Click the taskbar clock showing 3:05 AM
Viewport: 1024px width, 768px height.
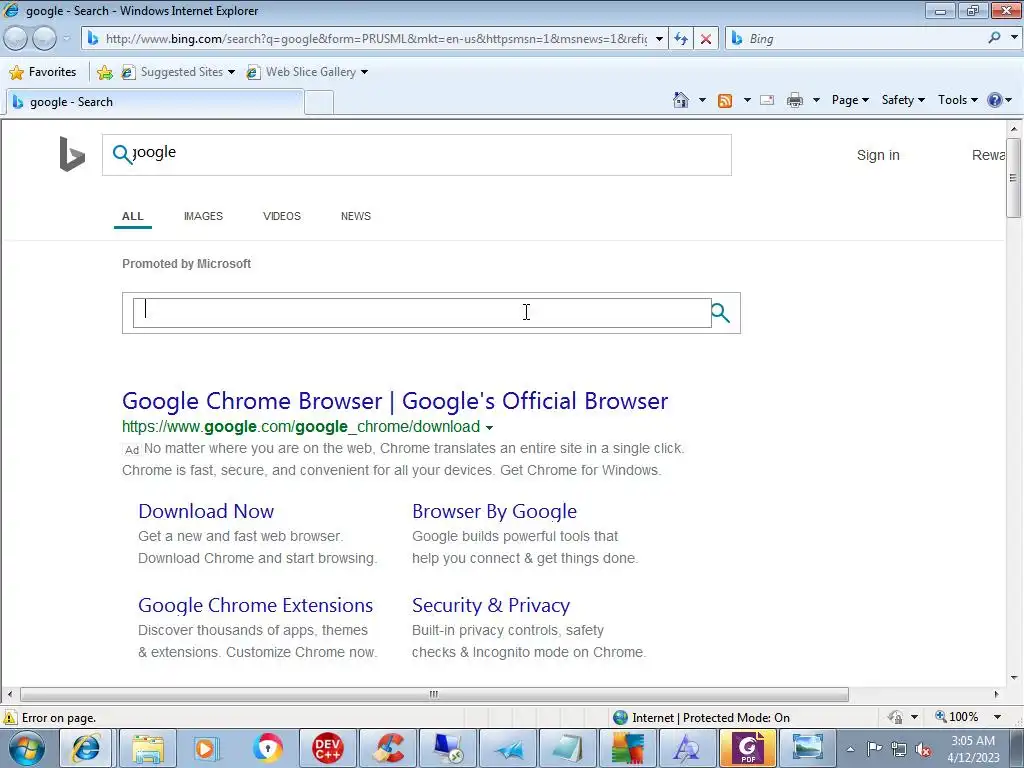point(973,749)
